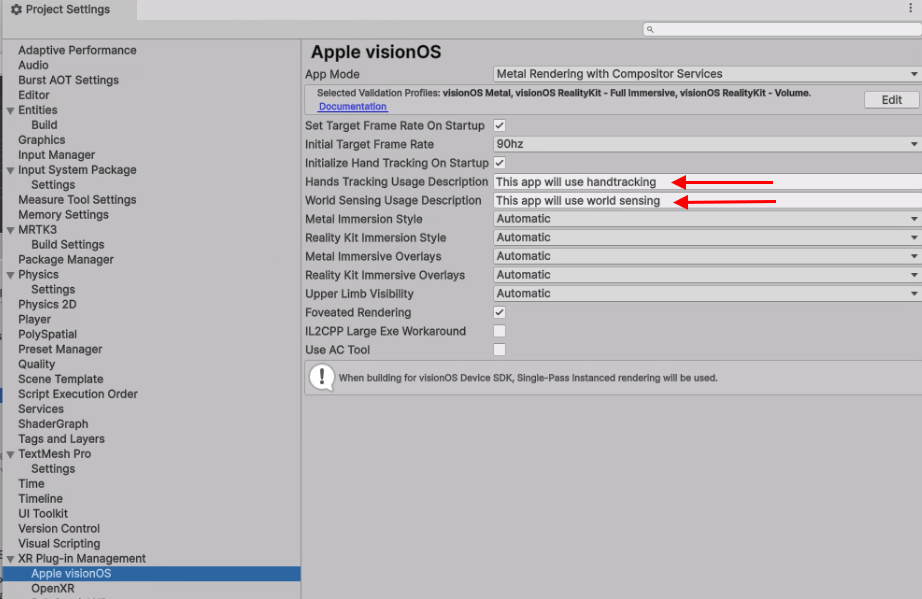The height and width of the screenshot is (599, 922).
Task: Open the Player settings
Action: point(34,319)
